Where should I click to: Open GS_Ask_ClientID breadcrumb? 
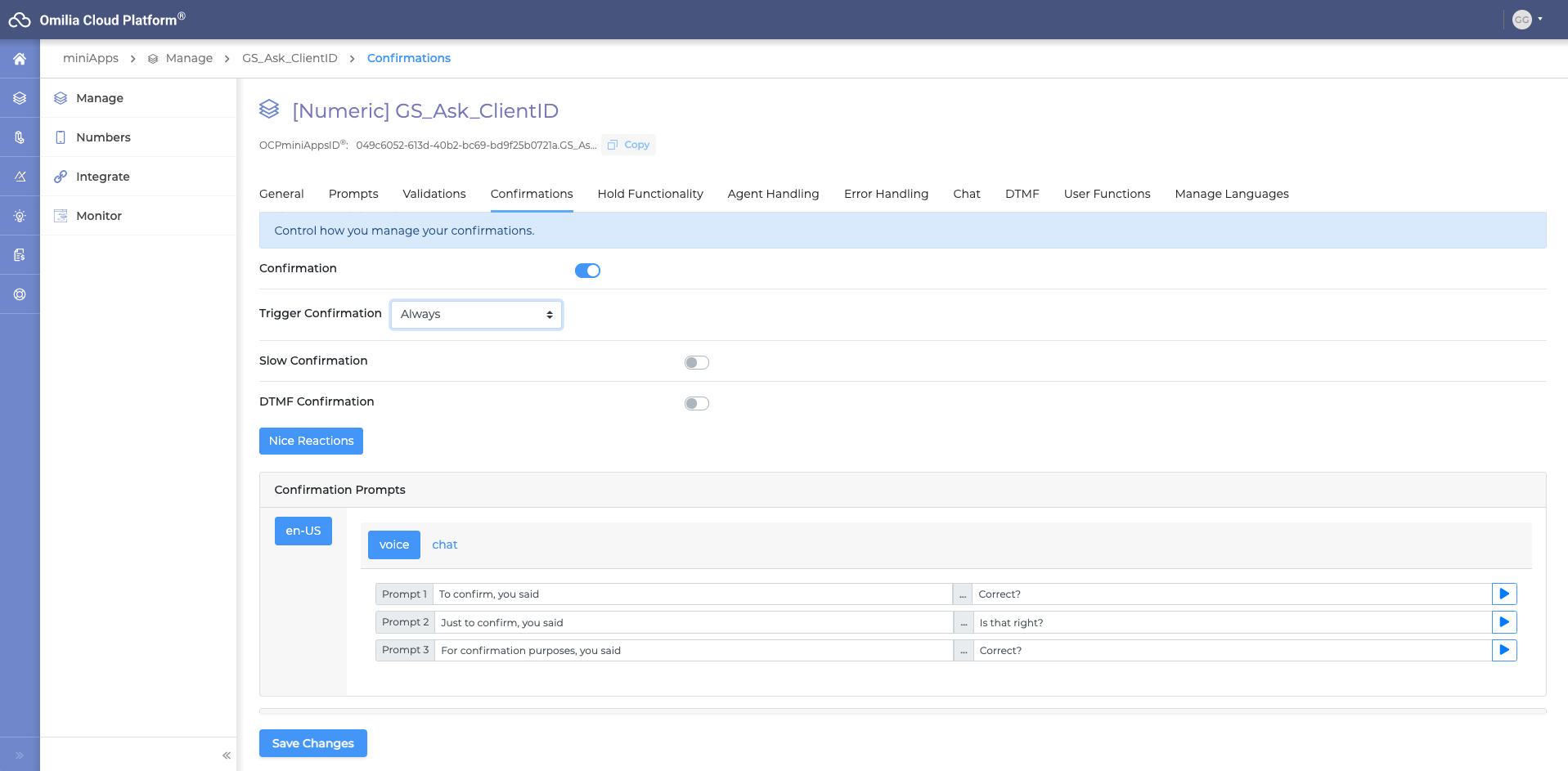290,58
